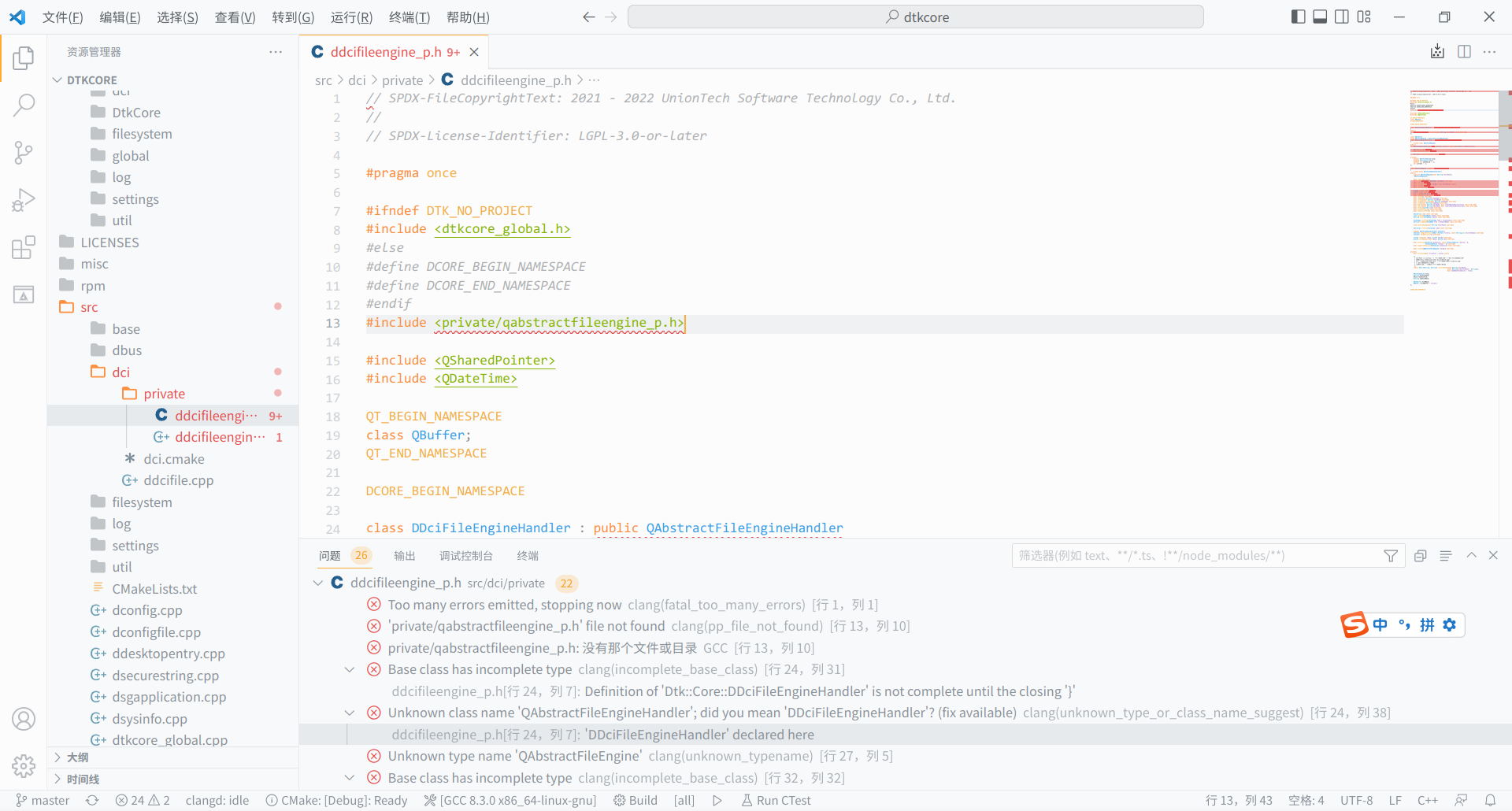Click the split editor right icon
This screenshot has width=1512, height=811.
click(x=1464, y=52)
